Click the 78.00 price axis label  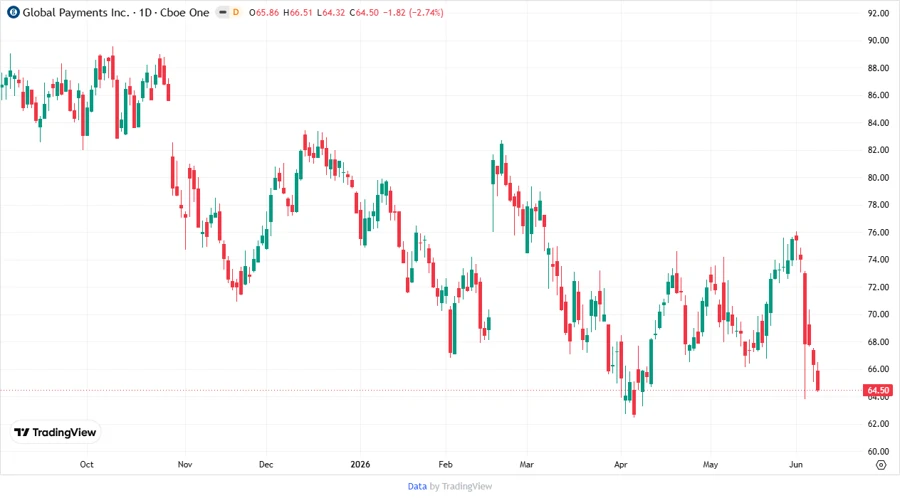[x=878, y=205]
